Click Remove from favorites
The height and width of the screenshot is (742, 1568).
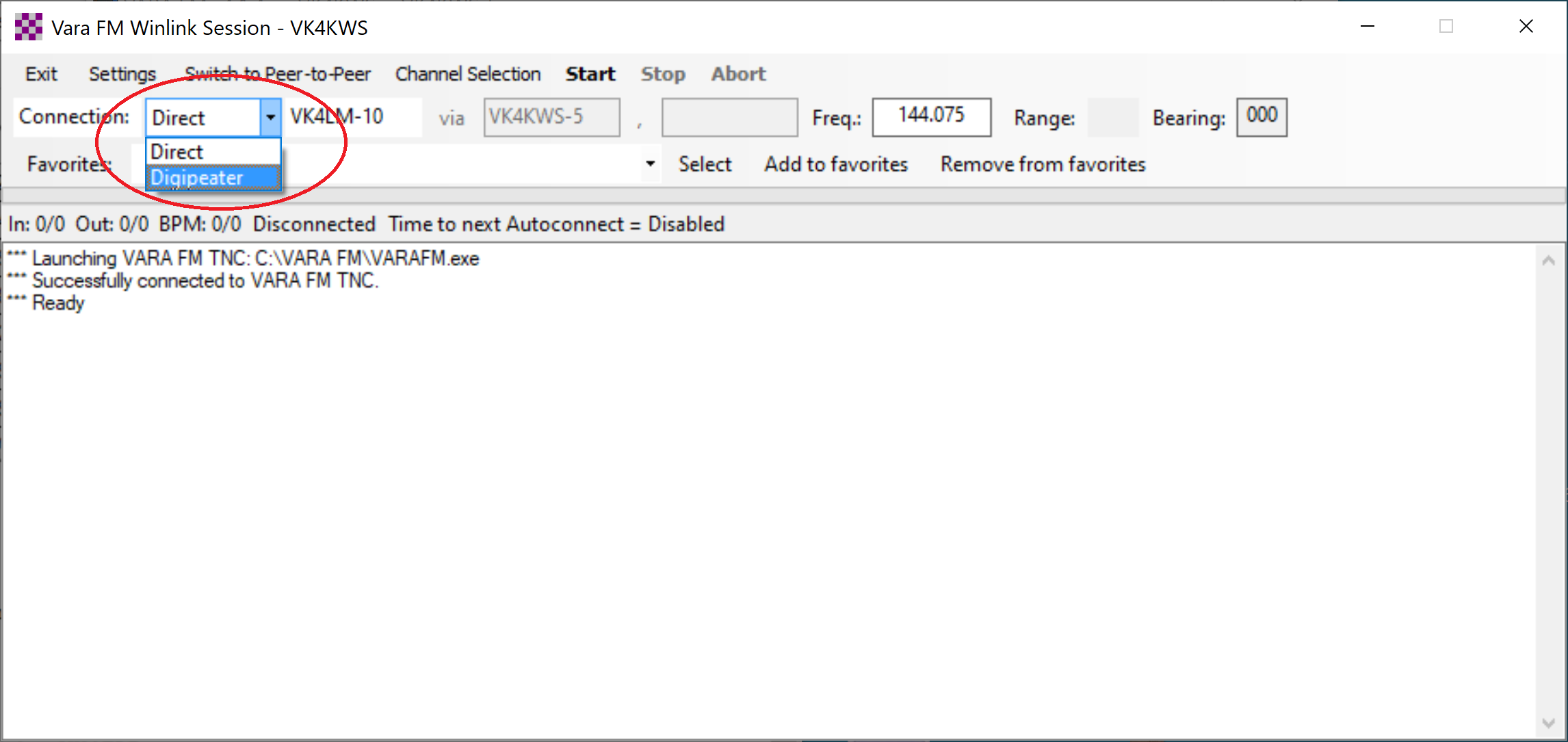pyautogui.click(x=1043, y=164)
